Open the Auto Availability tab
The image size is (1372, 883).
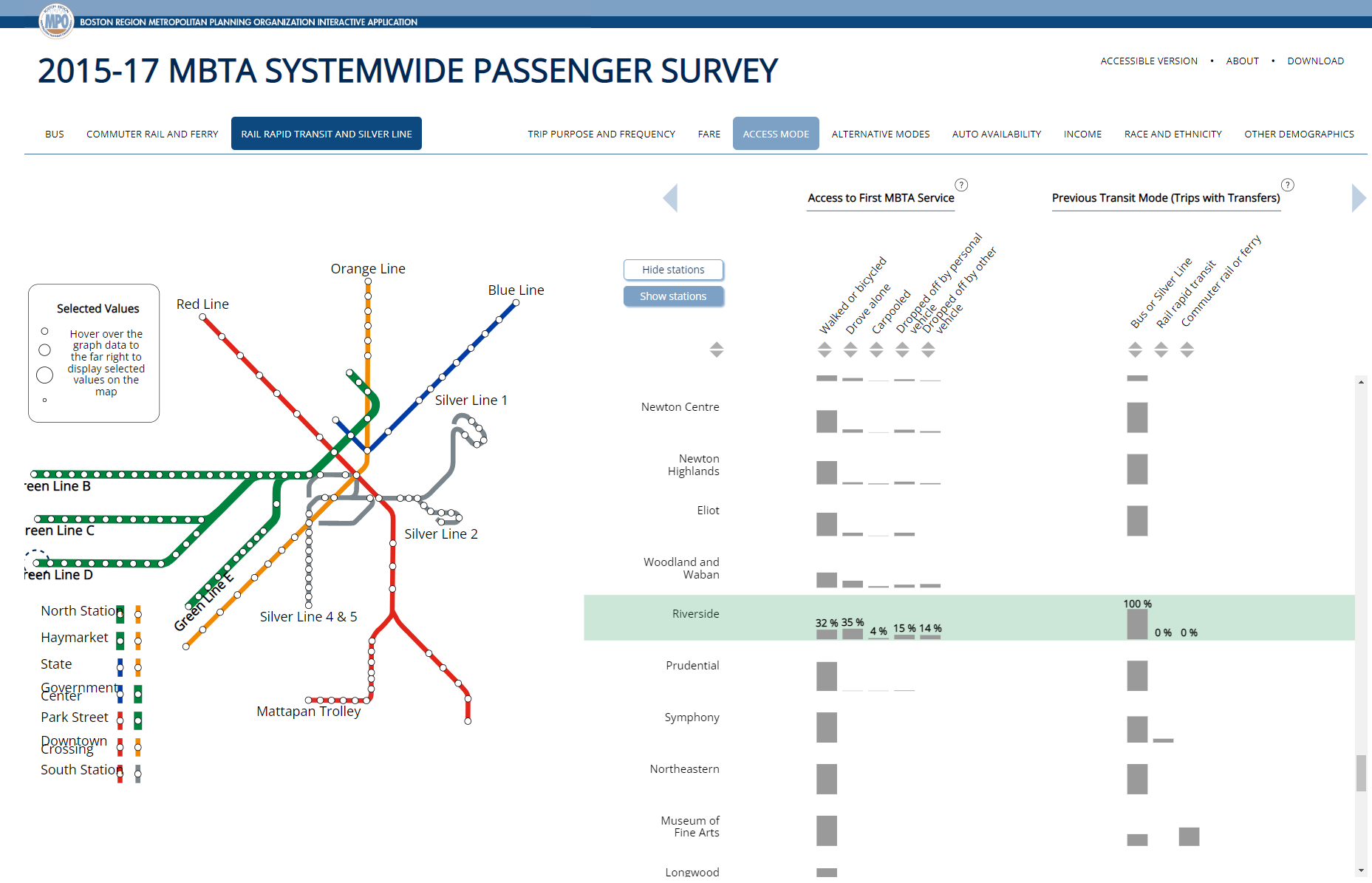997,134
